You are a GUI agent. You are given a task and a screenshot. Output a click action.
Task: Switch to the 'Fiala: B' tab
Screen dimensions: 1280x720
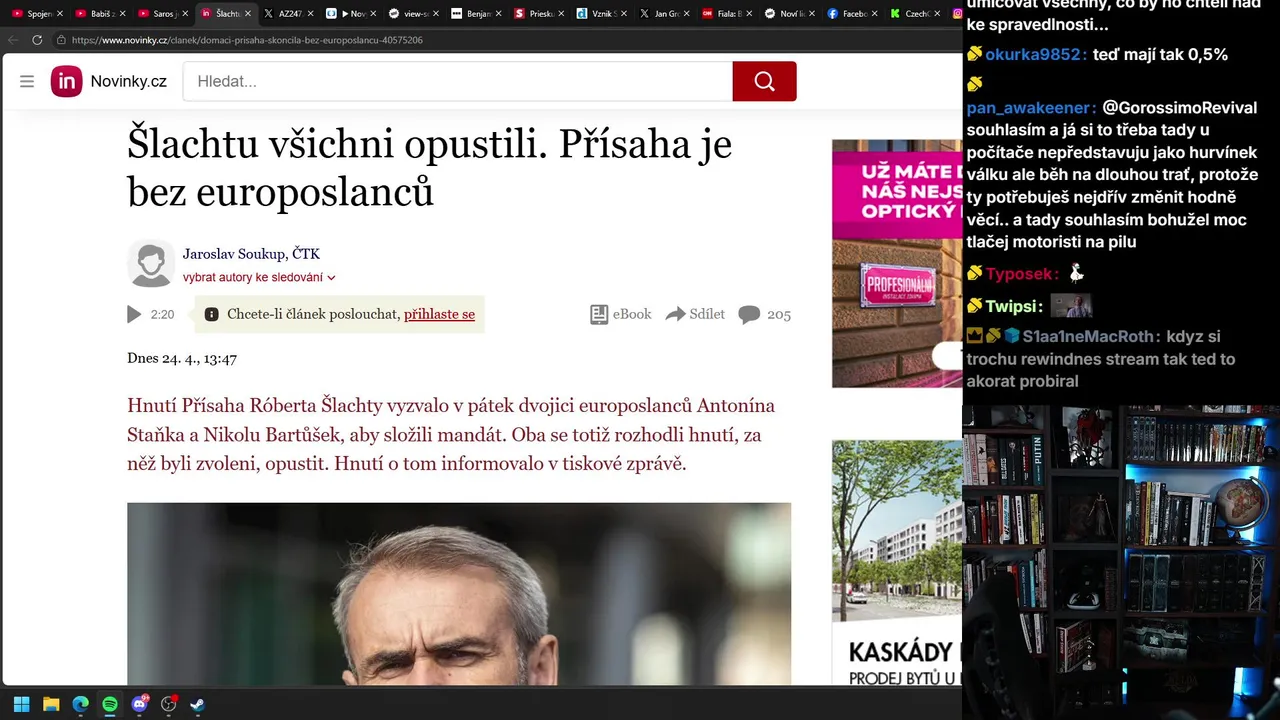(729, 14)
